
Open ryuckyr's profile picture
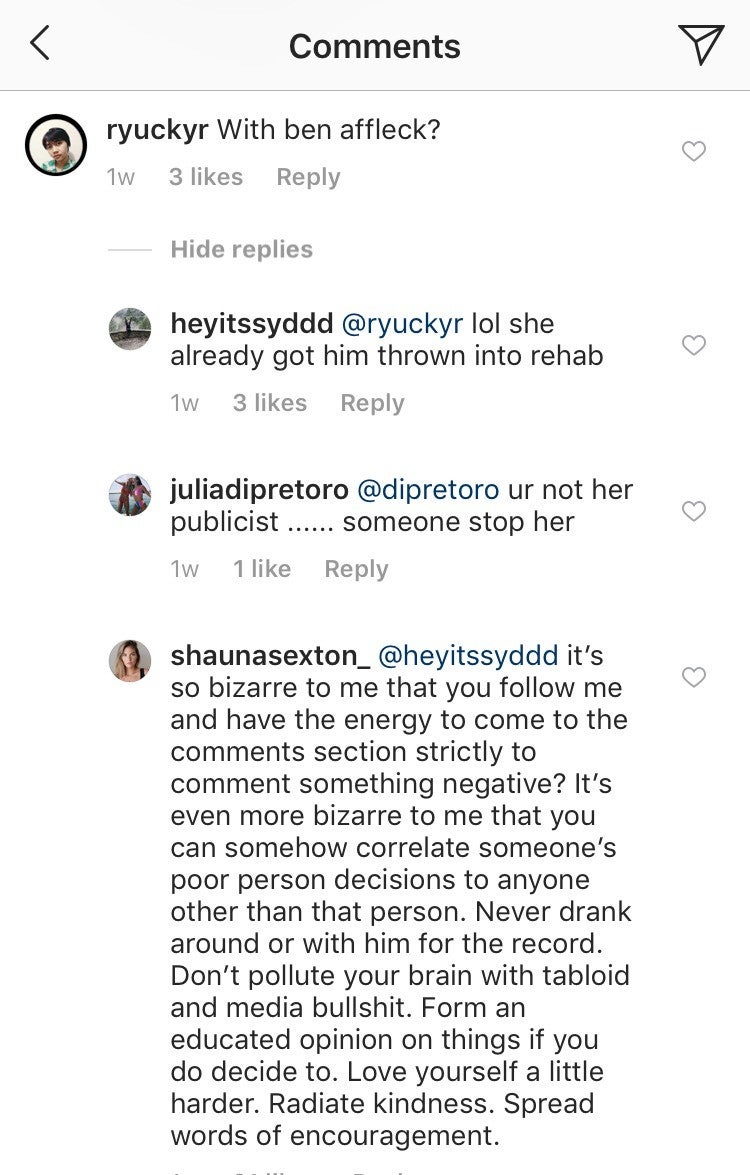click(55, 145)
